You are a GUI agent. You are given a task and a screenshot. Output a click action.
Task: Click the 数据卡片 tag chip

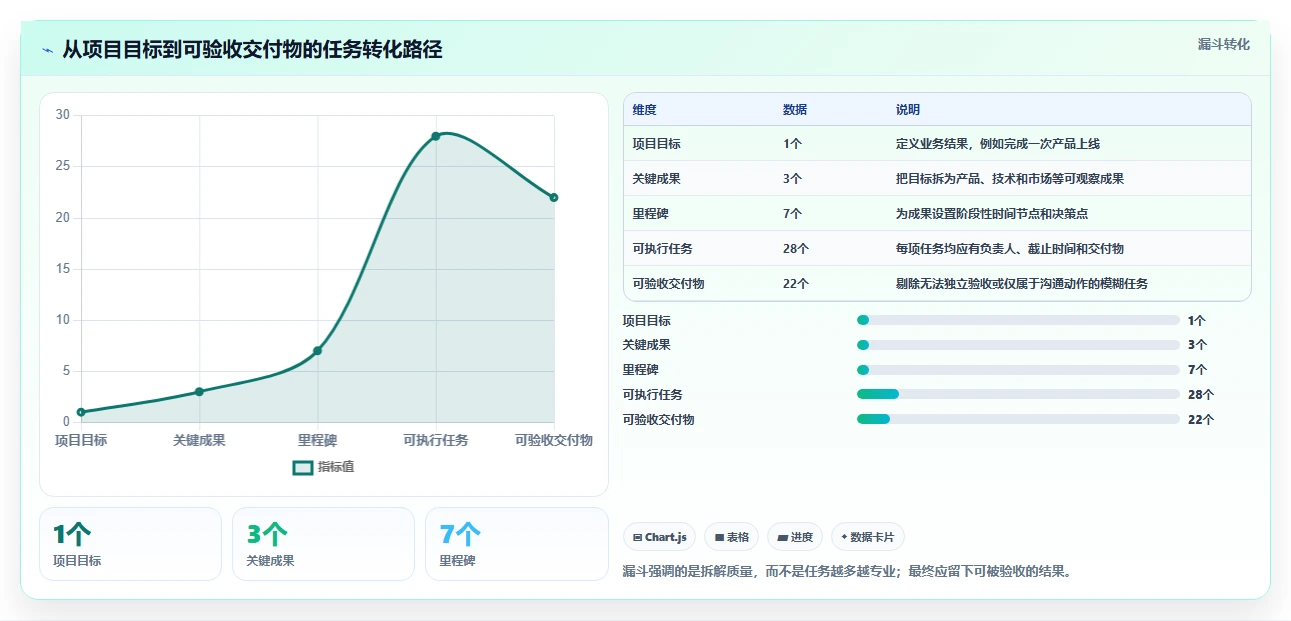[868, 537]
